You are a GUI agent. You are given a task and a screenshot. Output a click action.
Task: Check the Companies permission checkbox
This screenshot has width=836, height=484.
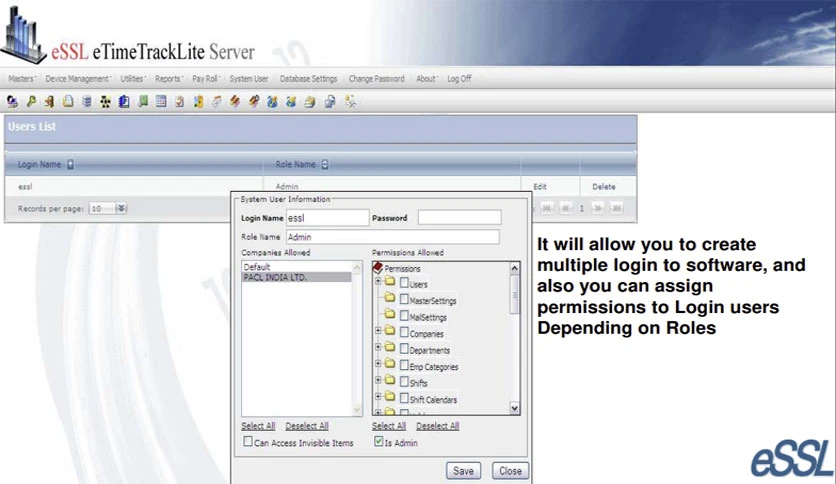pos(404,332)
